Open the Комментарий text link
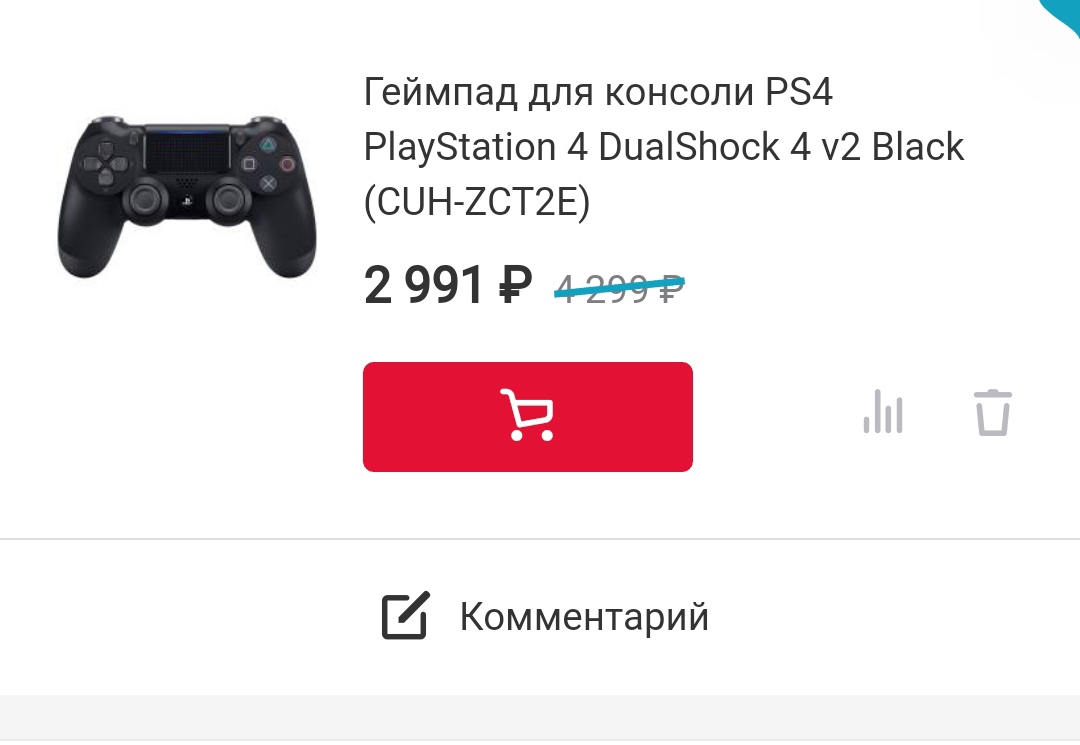This screenshot has height=745, width=1080. point(584,616)
